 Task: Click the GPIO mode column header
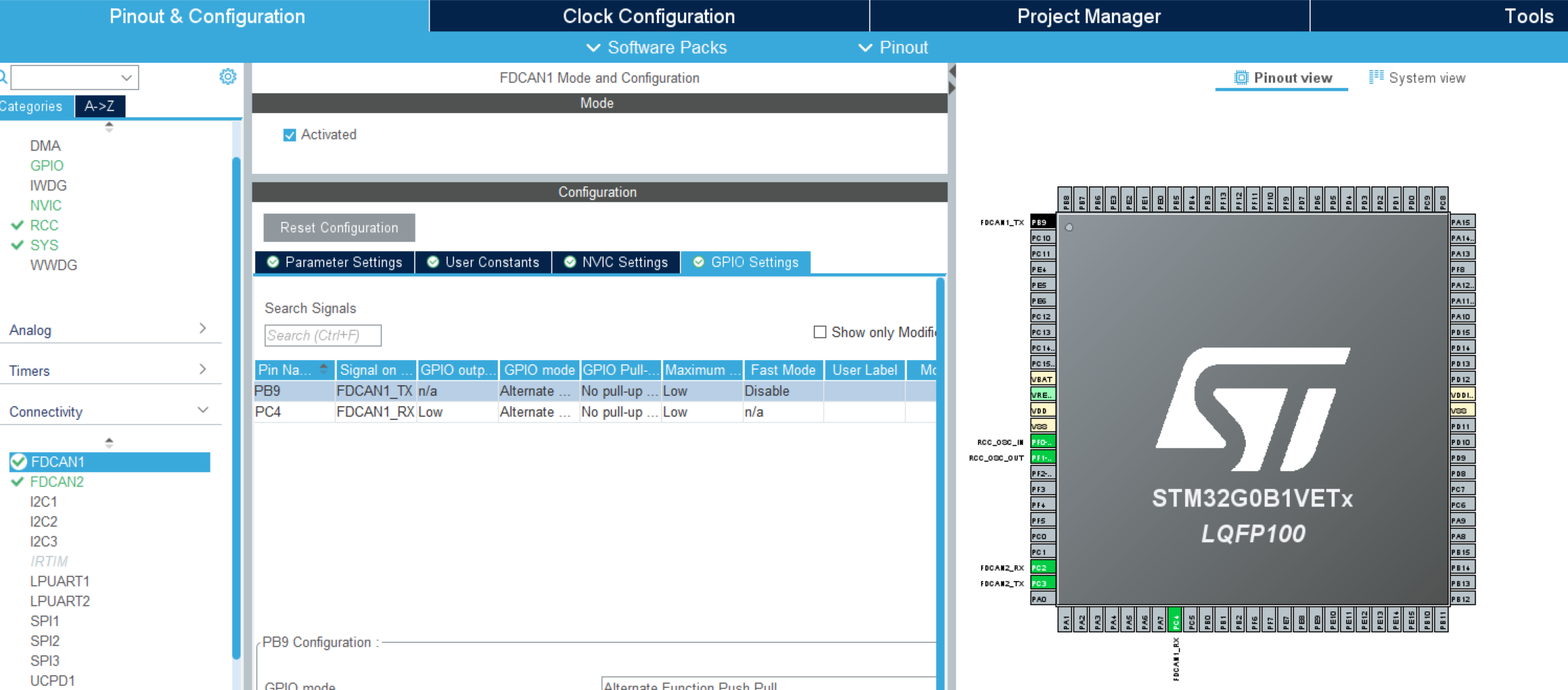point(539,370)
